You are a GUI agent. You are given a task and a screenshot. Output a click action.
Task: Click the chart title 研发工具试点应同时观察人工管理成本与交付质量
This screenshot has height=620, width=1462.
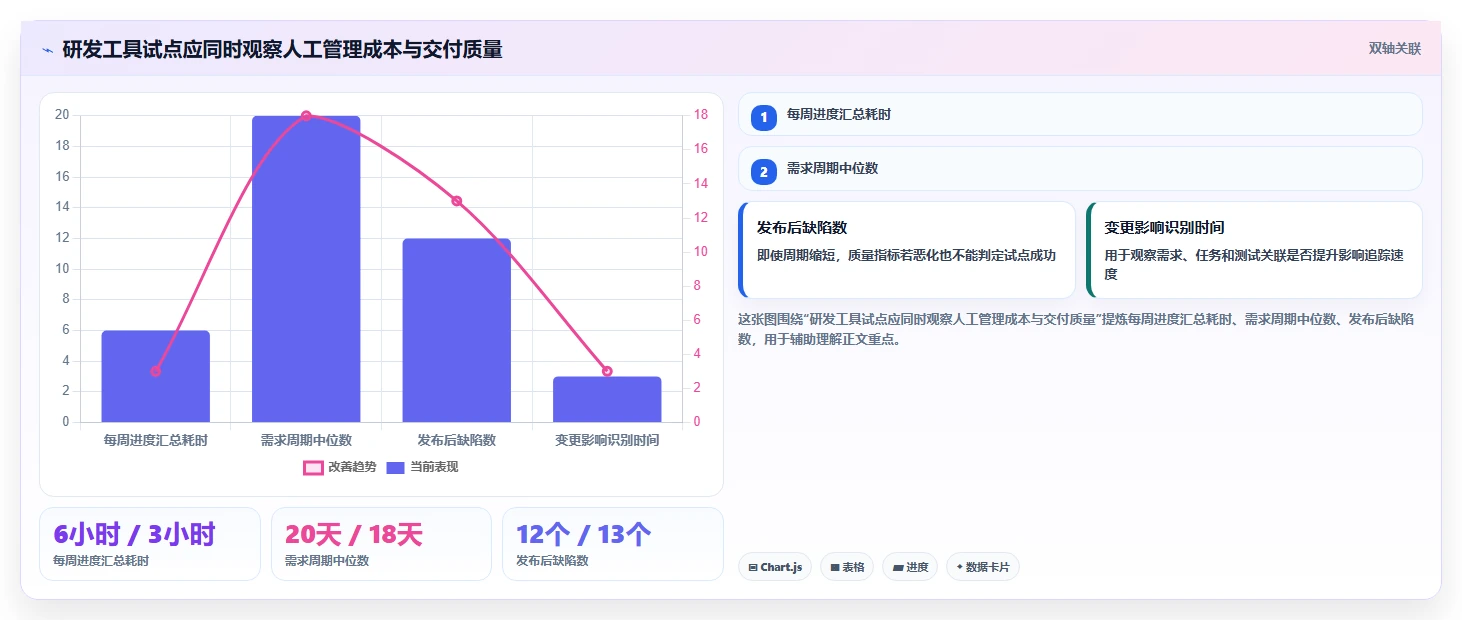coord(283,49)
